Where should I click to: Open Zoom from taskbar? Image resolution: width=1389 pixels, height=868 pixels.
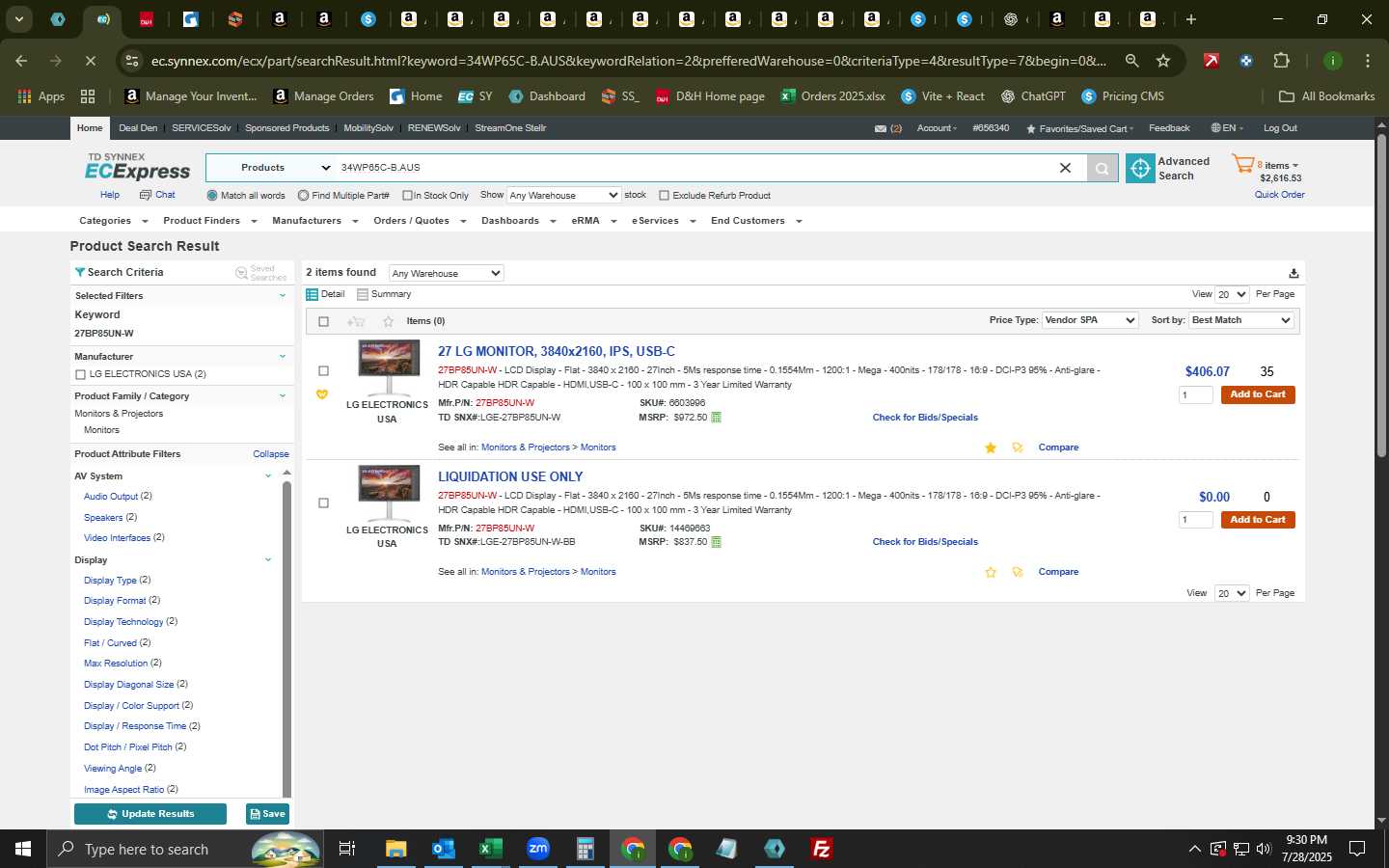(x=538, y=849)
